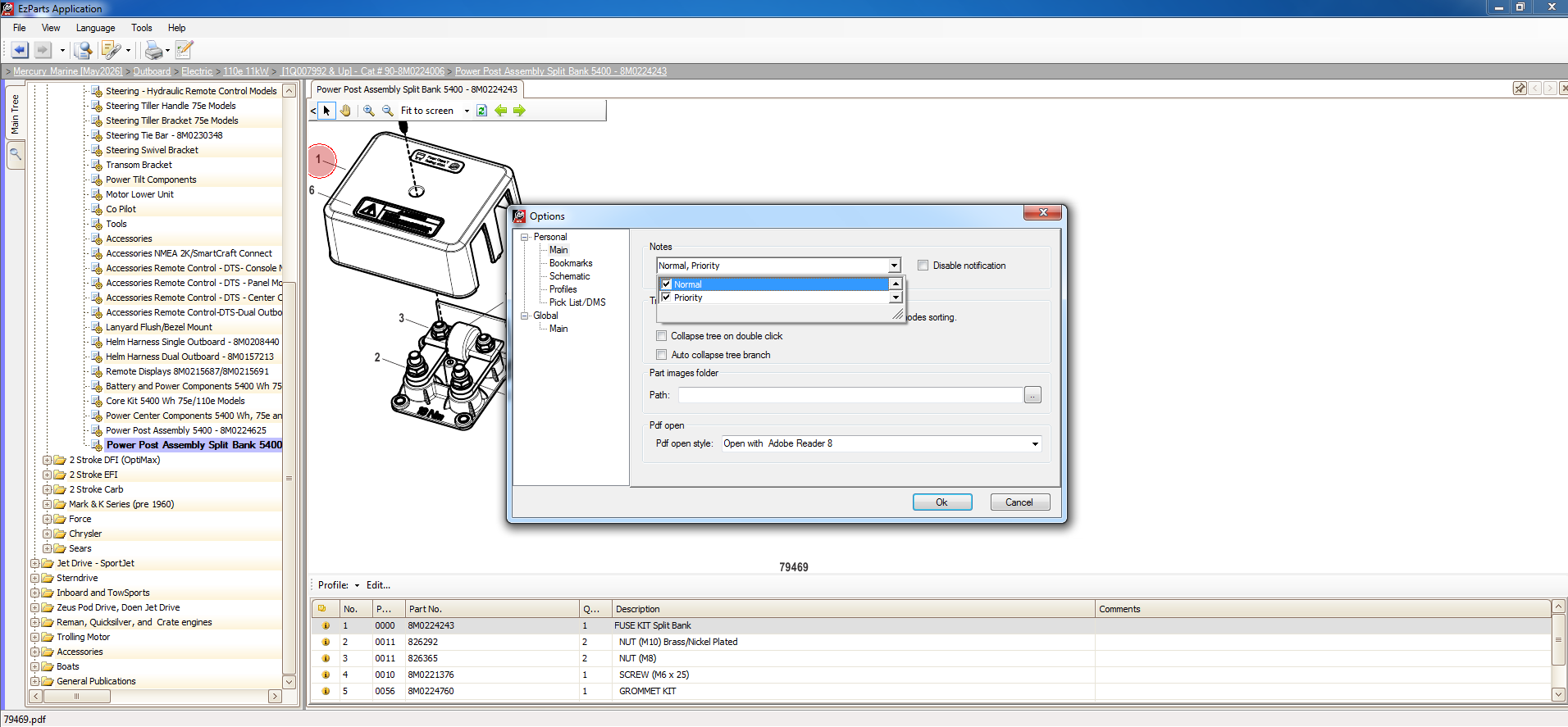The width and height of the screenshot is (1568, 727).
Task: Click the tree panel horizontal scrollbar thumb
Action: 76,696
